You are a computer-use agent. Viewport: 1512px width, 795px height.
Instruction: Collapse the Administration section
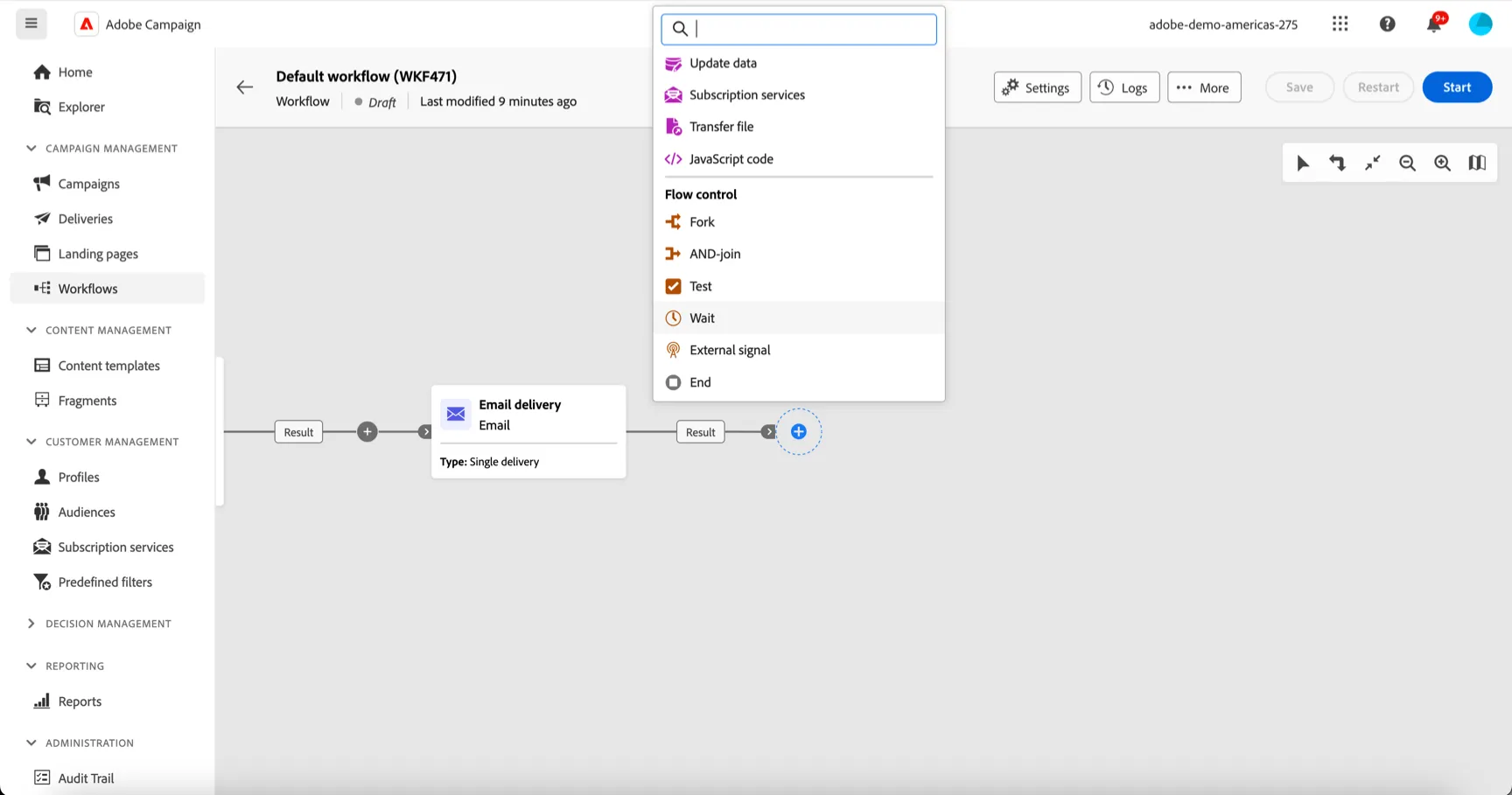(31, 743)
